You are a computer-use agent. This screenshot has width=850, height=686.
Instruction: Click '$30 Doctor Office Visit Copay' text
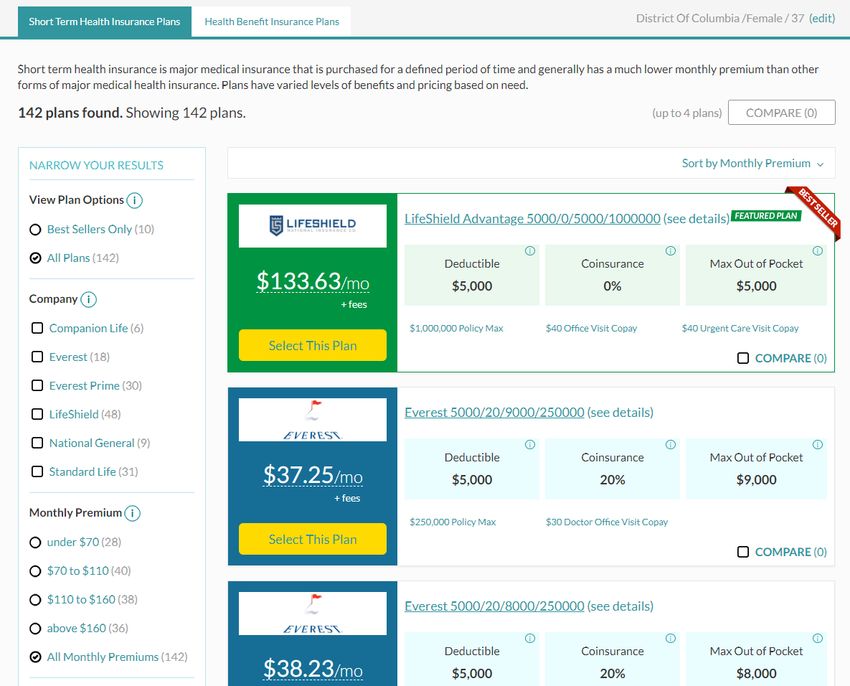coord(607,522)
